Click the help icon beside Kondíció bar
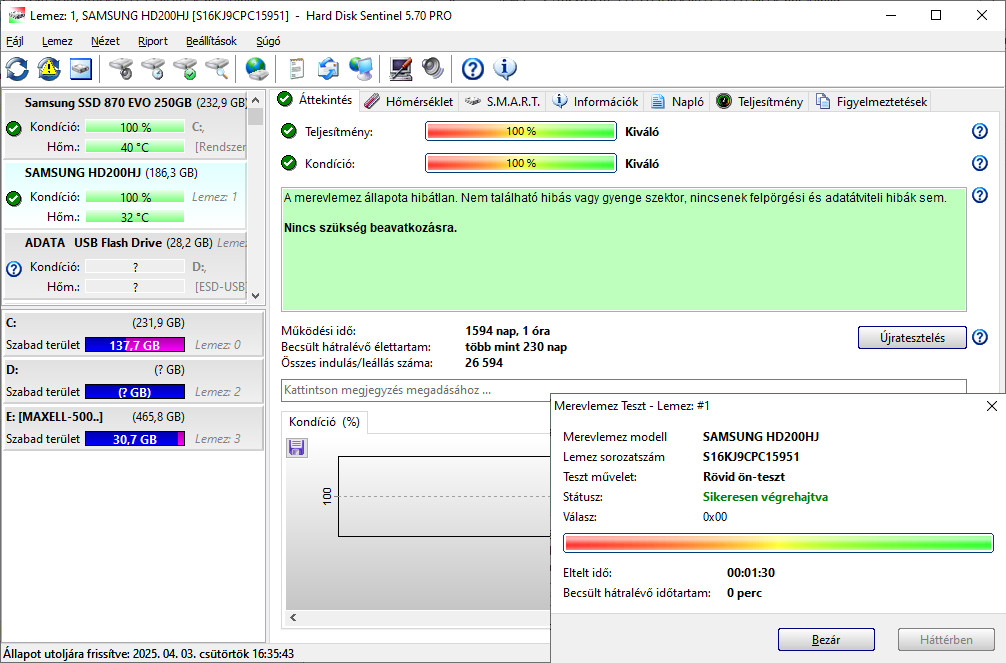 click(x=980, y=163)
